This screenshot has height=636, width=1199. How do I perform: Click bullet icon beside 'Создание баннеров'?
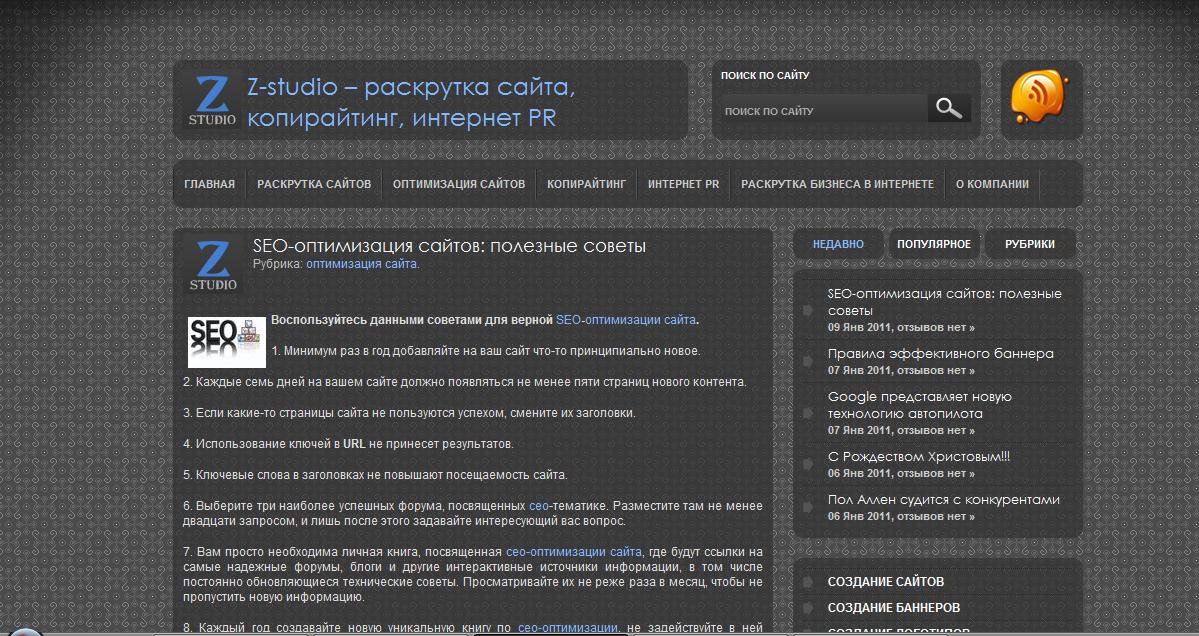(807, 608)
